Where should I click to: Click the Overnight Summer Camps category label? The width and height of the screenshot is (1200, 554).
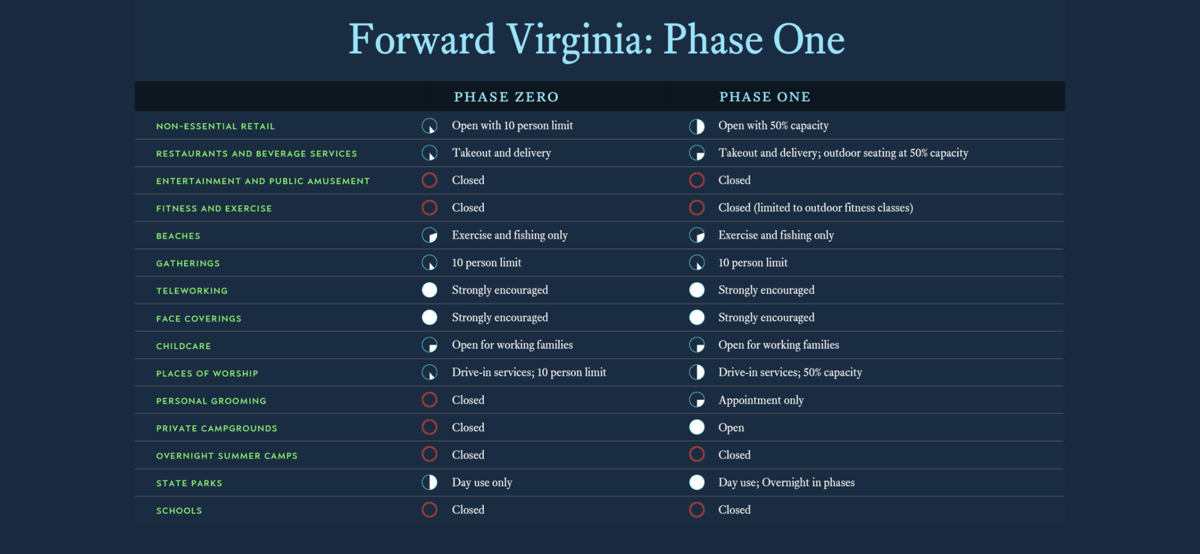[x=227, y=456]
